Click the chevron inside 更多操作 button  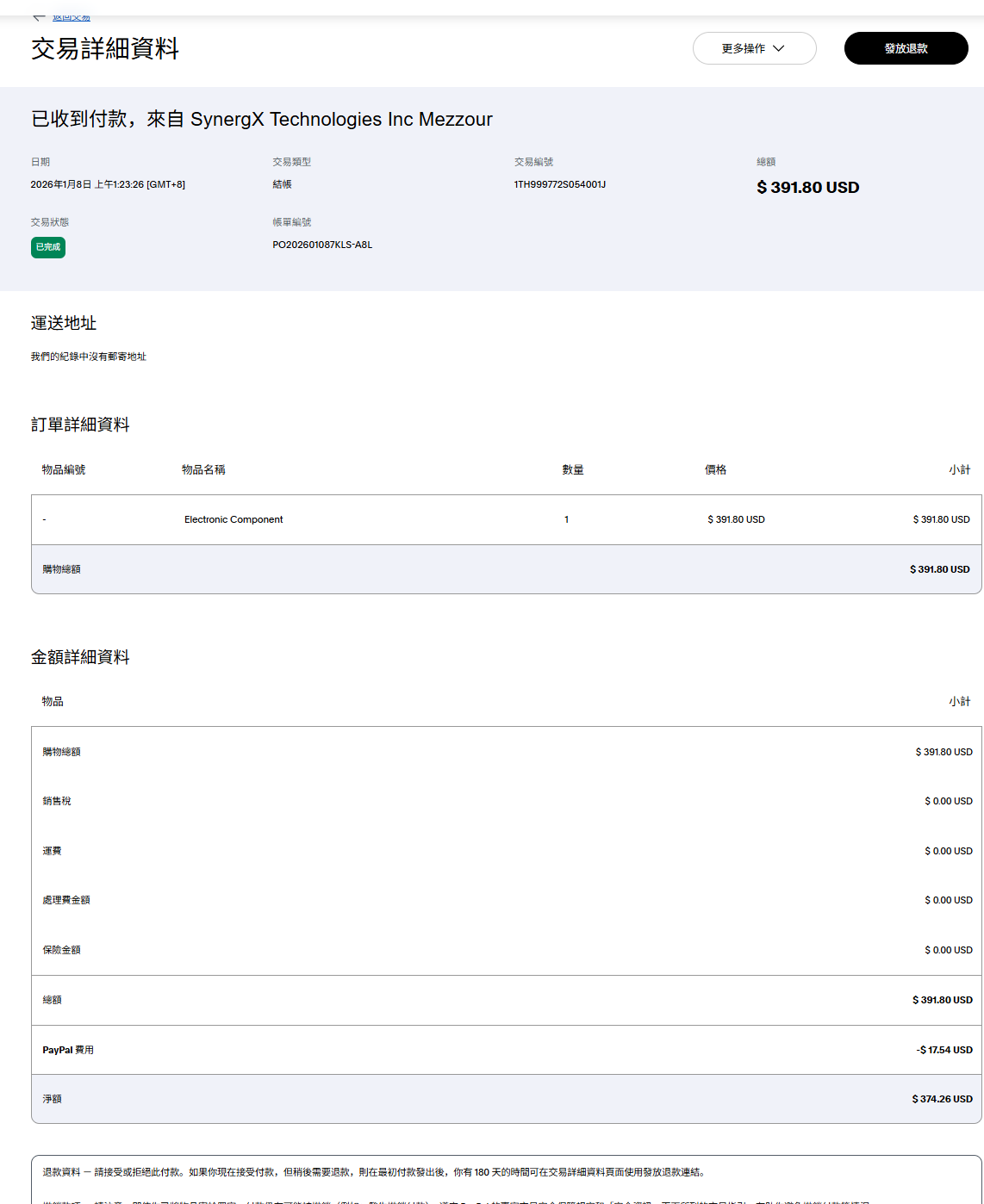(779, 48)
